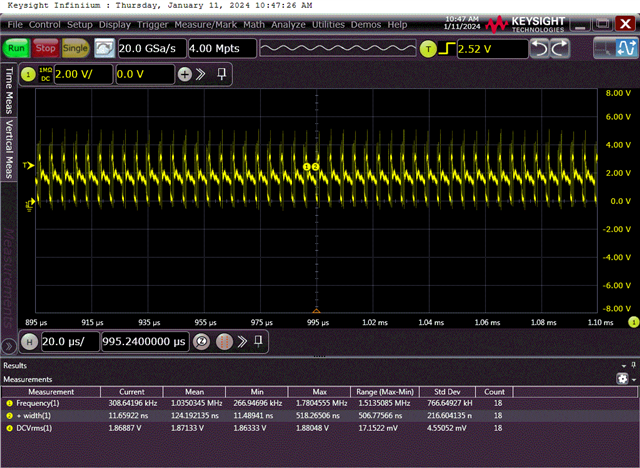Pin the horizontal settings toolbar

[256, 341]
